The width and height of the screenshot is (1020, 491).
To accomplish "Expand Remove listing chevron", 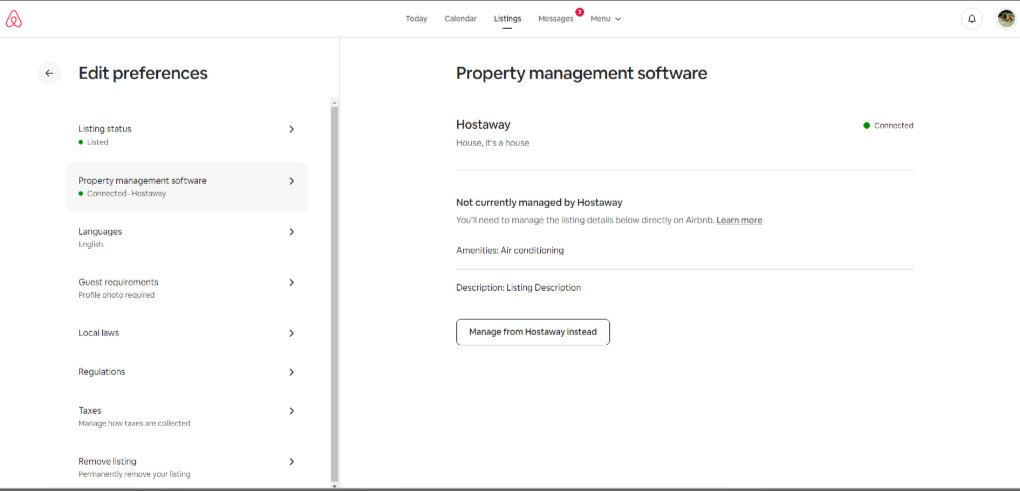I will coord(291,462).
